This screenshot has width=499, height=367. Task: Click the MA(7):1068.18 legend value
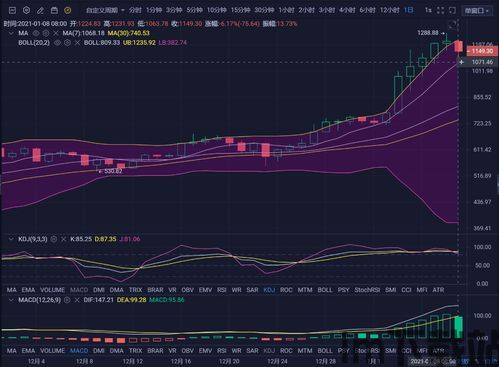click(83, 33)
